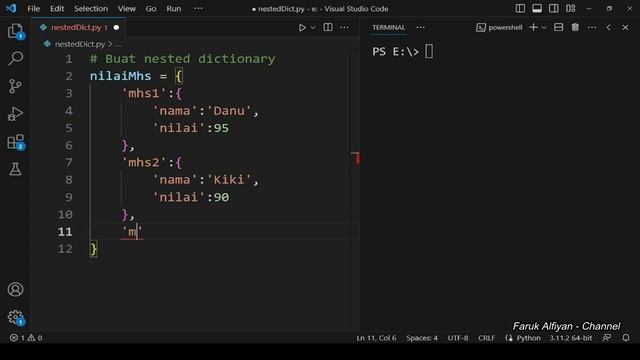Open the Go menu
The image size is (640, 360).
(x=151, y=9)
